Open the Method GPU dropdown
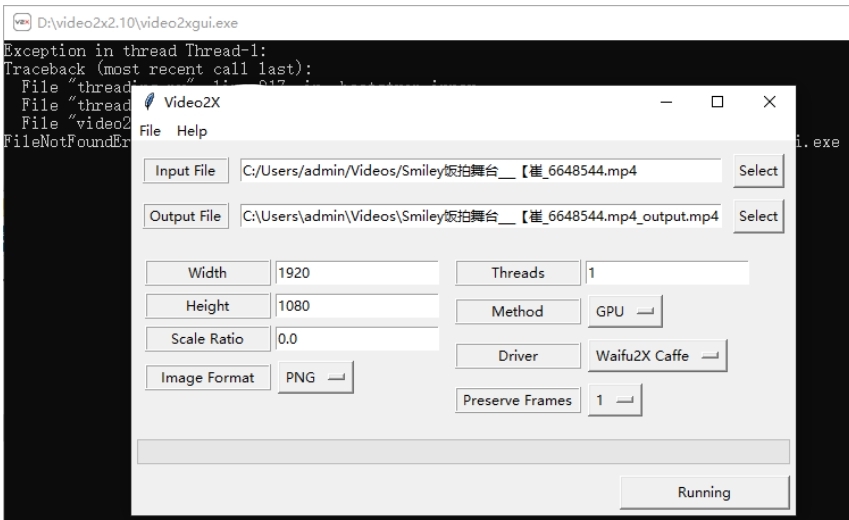Screen dimensions: 849x520 click(625, 311)
